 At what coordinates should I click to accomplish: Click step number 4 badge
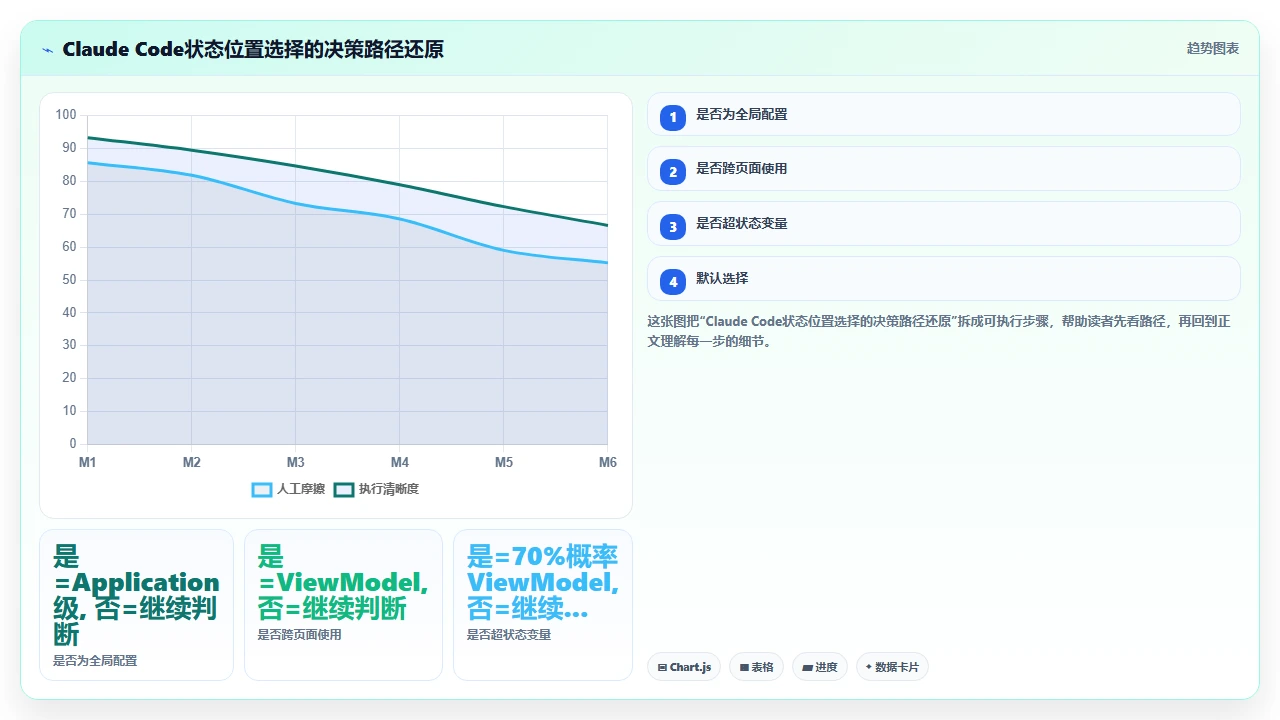tap(673, 282)
